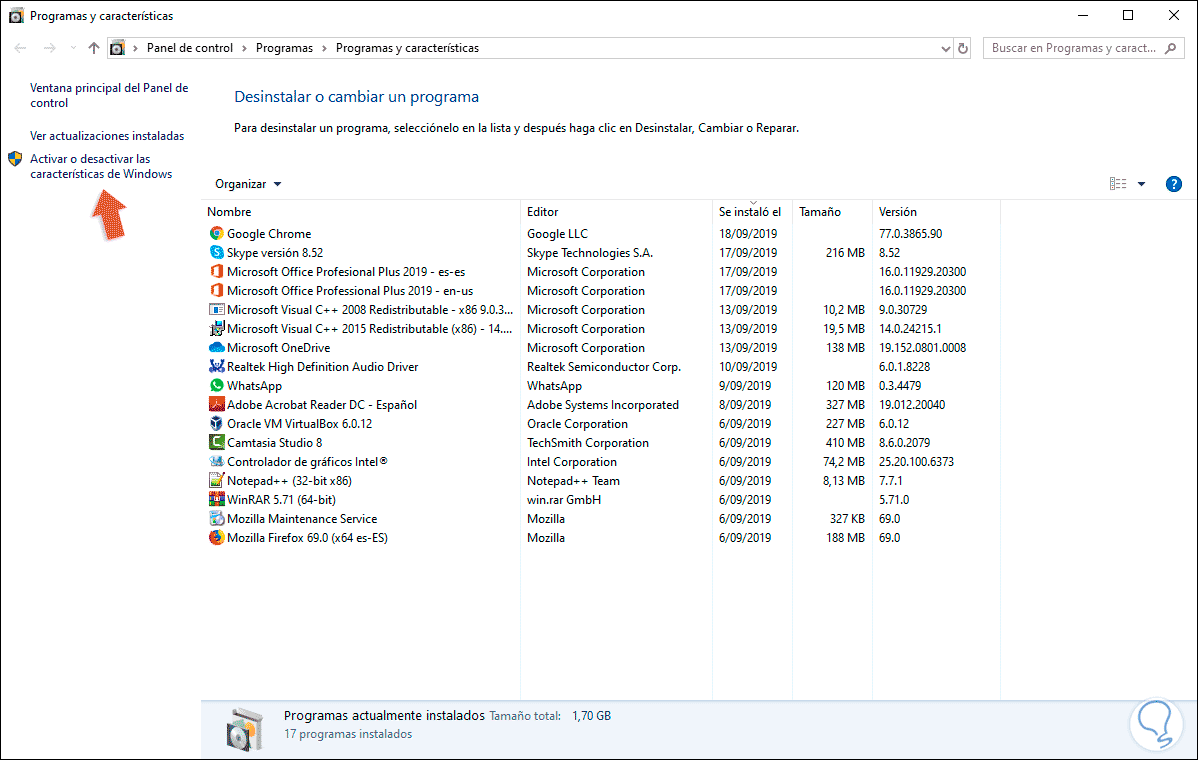
Task: Expand the chevron after Panel de control
Action: [244, 48]
